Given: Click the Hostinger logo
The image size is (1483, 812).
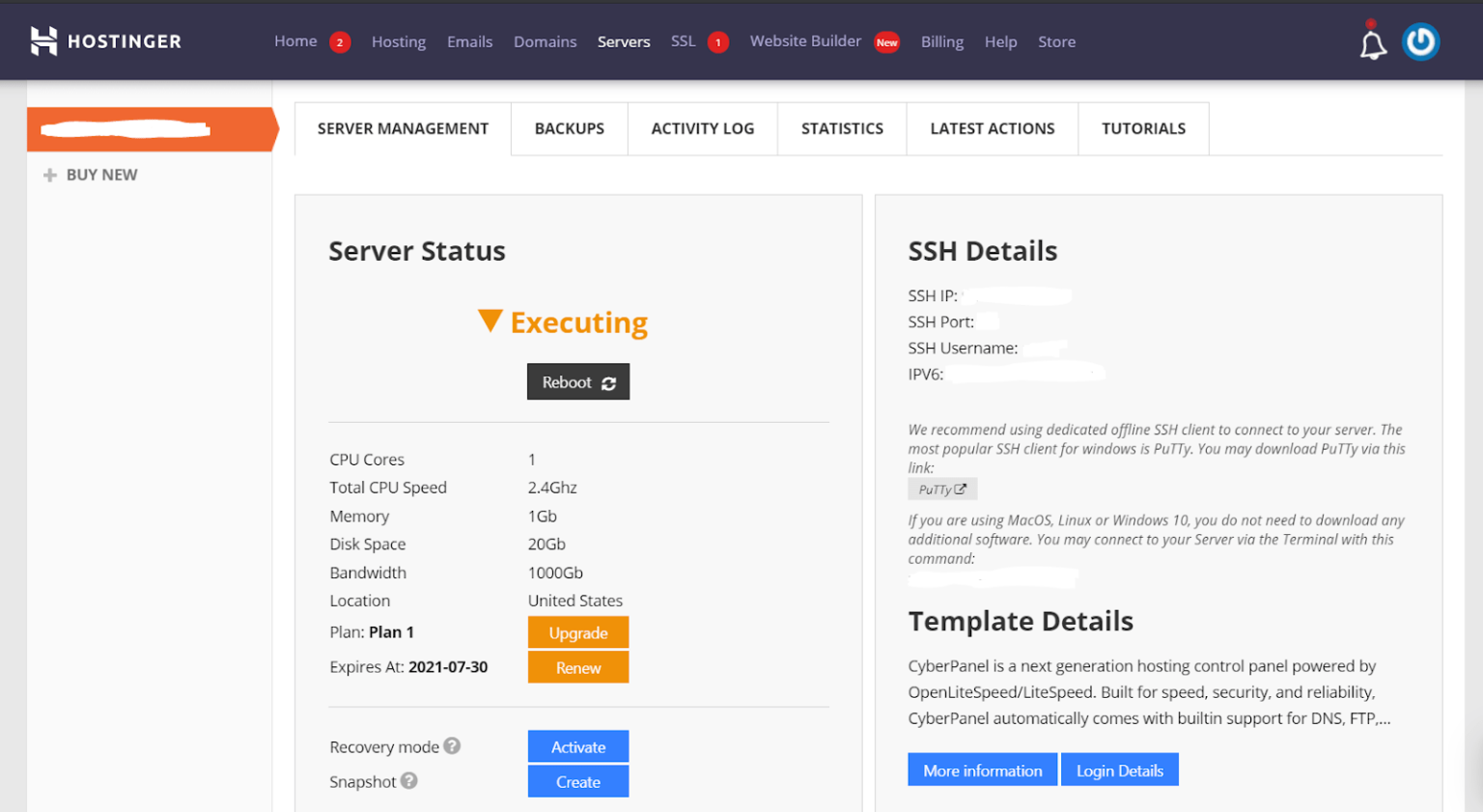Looking at the screenshot, I should point(104,41).
